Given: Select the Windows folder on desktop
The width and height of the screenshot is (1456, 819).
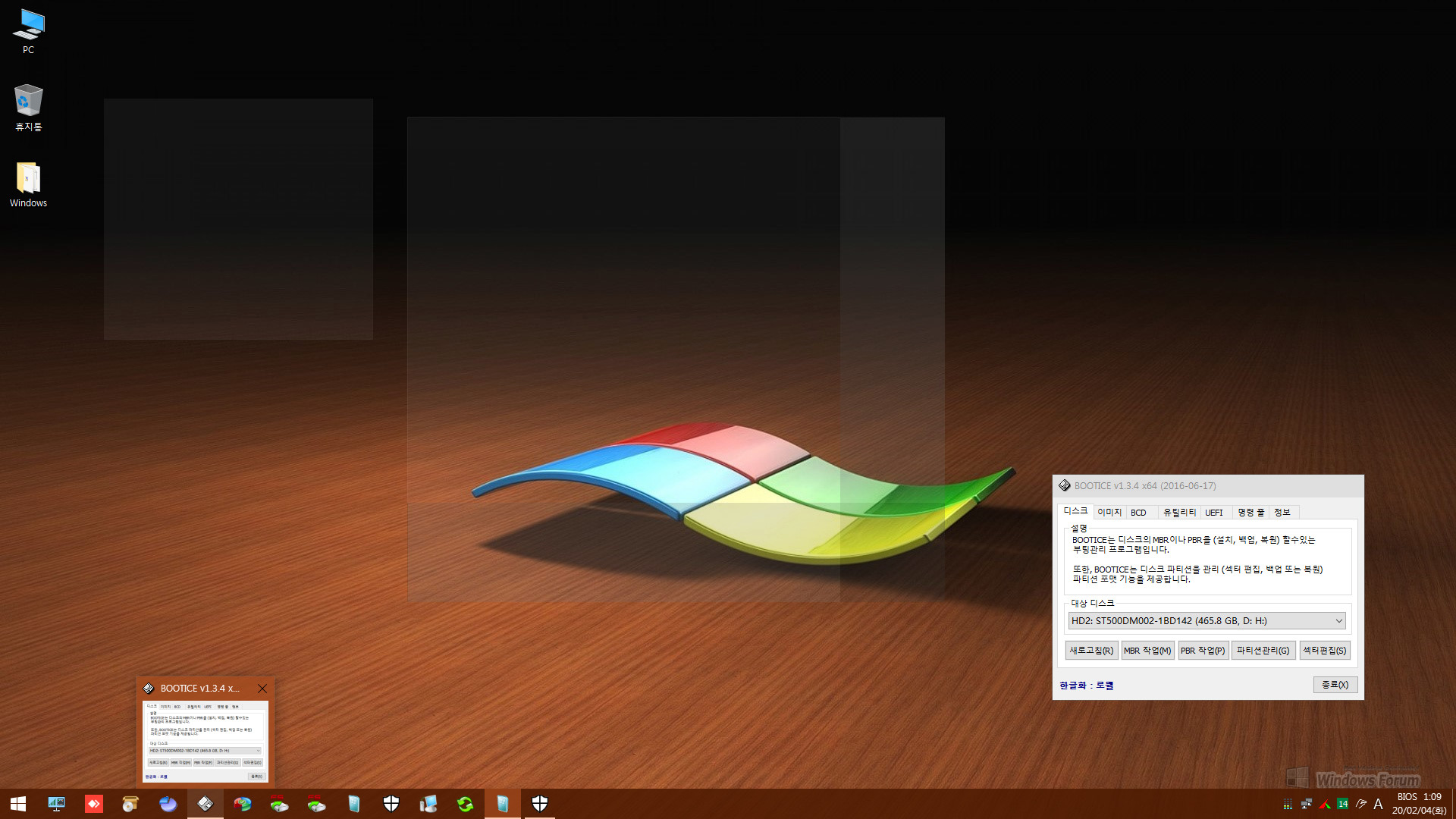Looking at the screenshot, I should click(x=28, y=184).
